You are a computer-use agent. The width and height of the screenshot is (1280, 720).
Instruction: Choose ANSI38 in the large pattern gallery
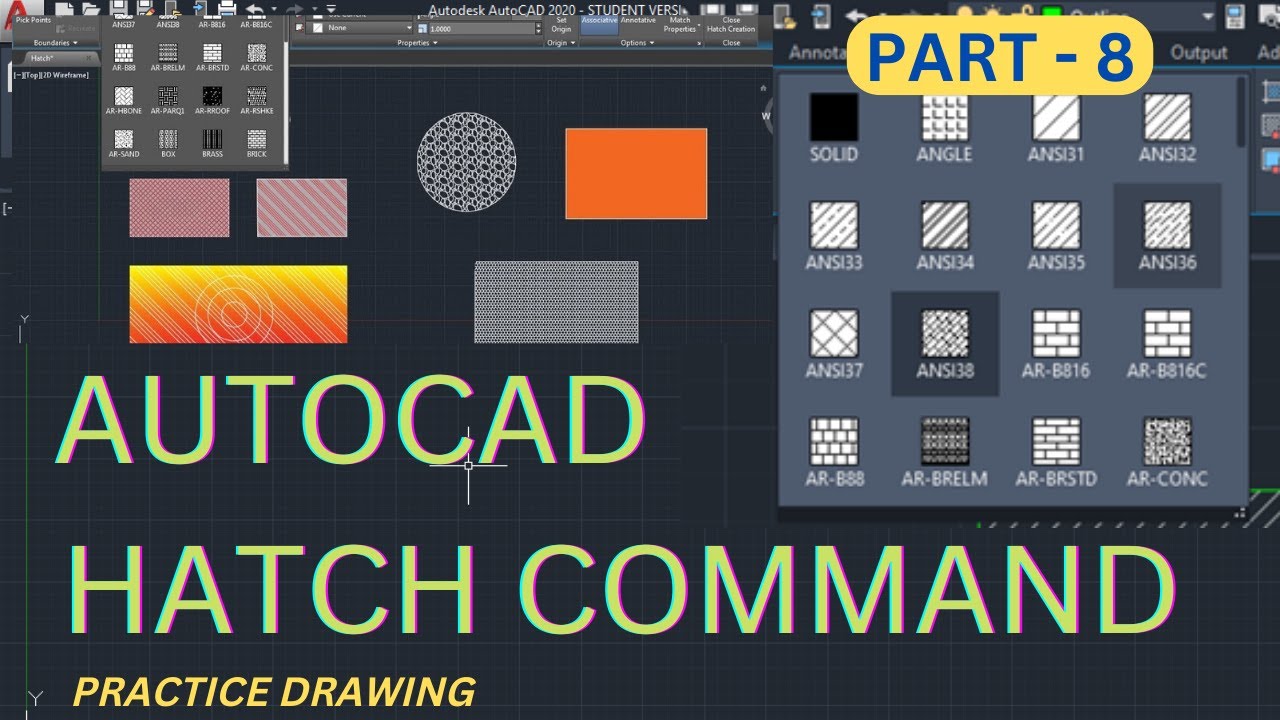(x=944, y=344)
